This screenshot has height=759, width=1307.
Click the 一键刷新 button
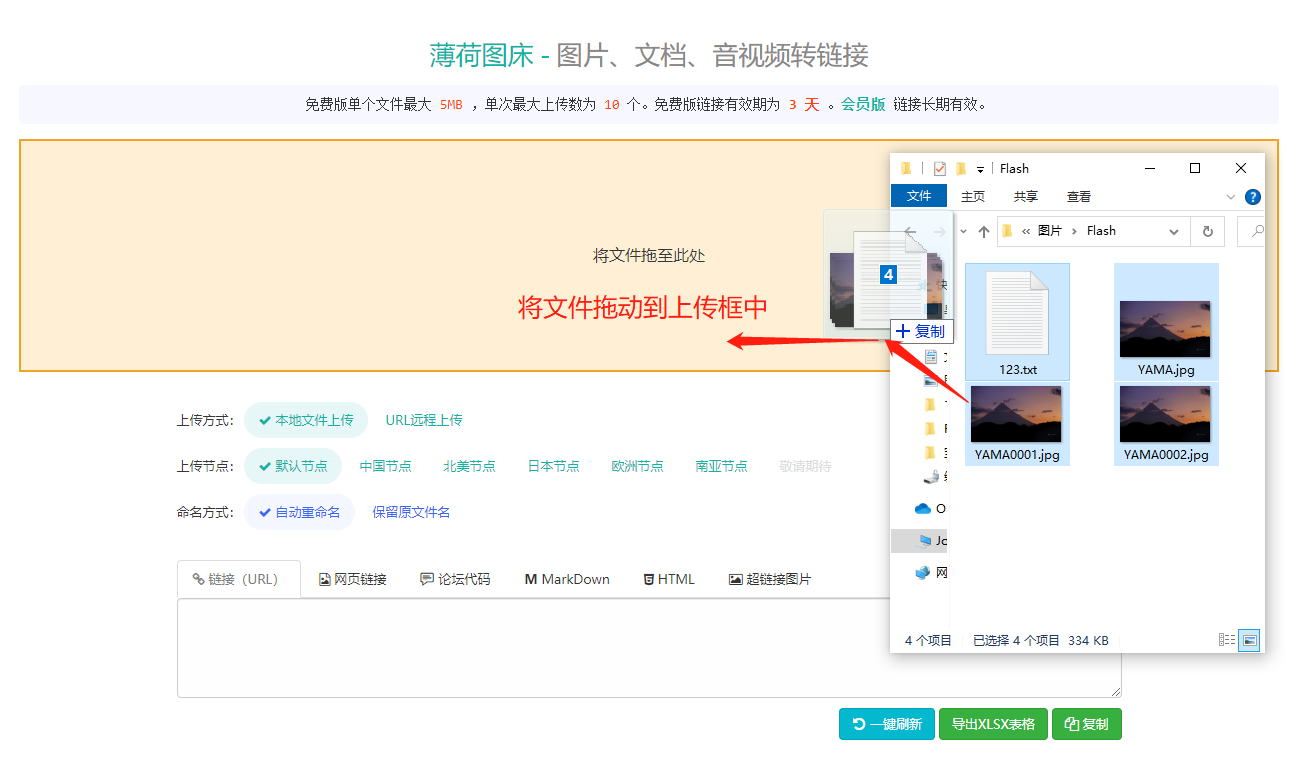[x=887, y=724]
